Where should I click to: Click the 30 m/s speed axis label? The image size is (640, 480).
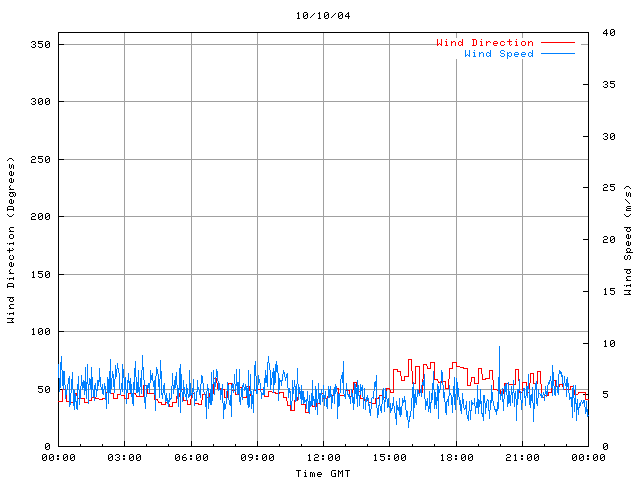click(x=609, y=136)
